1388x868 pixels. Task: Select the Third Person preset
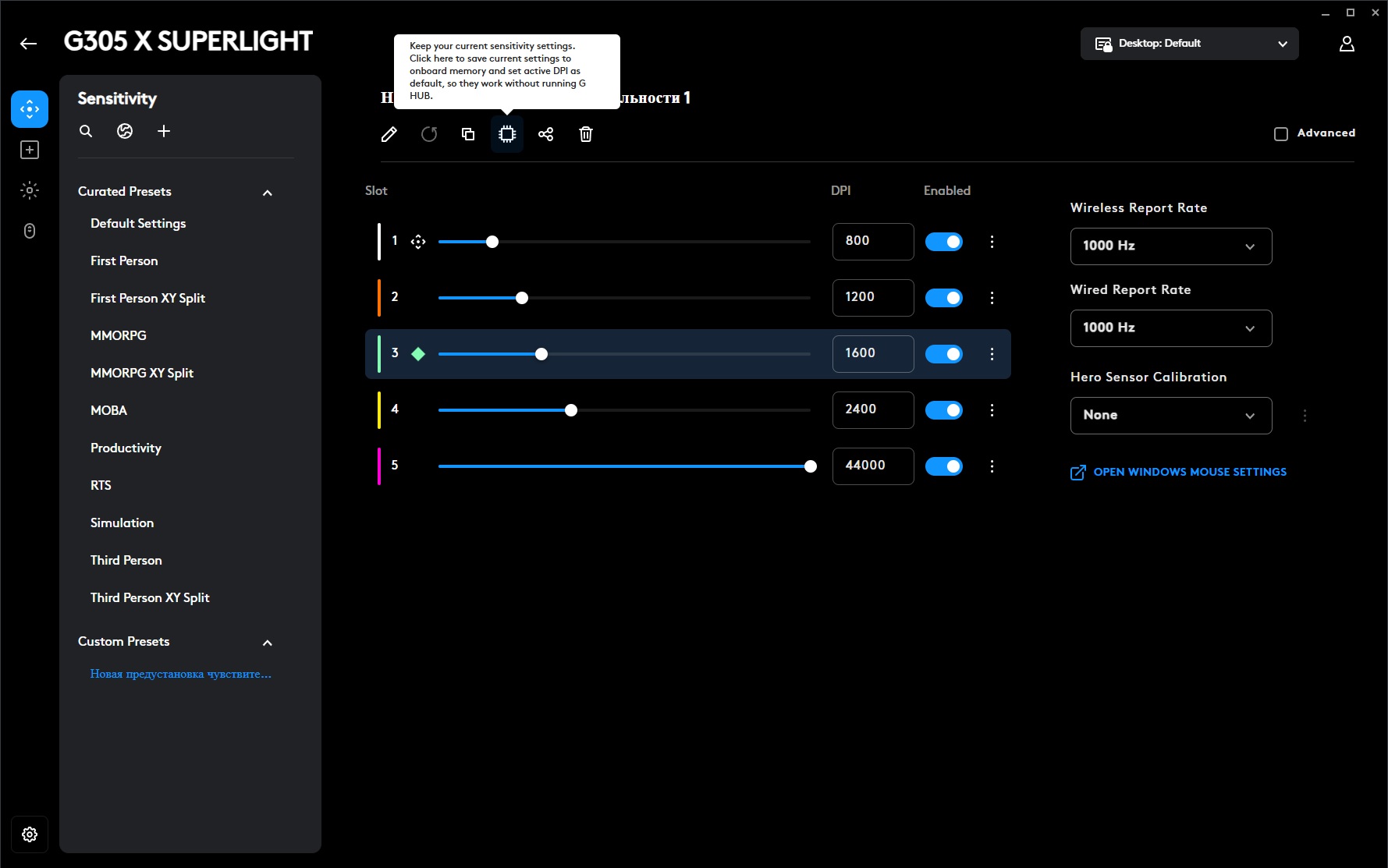pos(126,561)
